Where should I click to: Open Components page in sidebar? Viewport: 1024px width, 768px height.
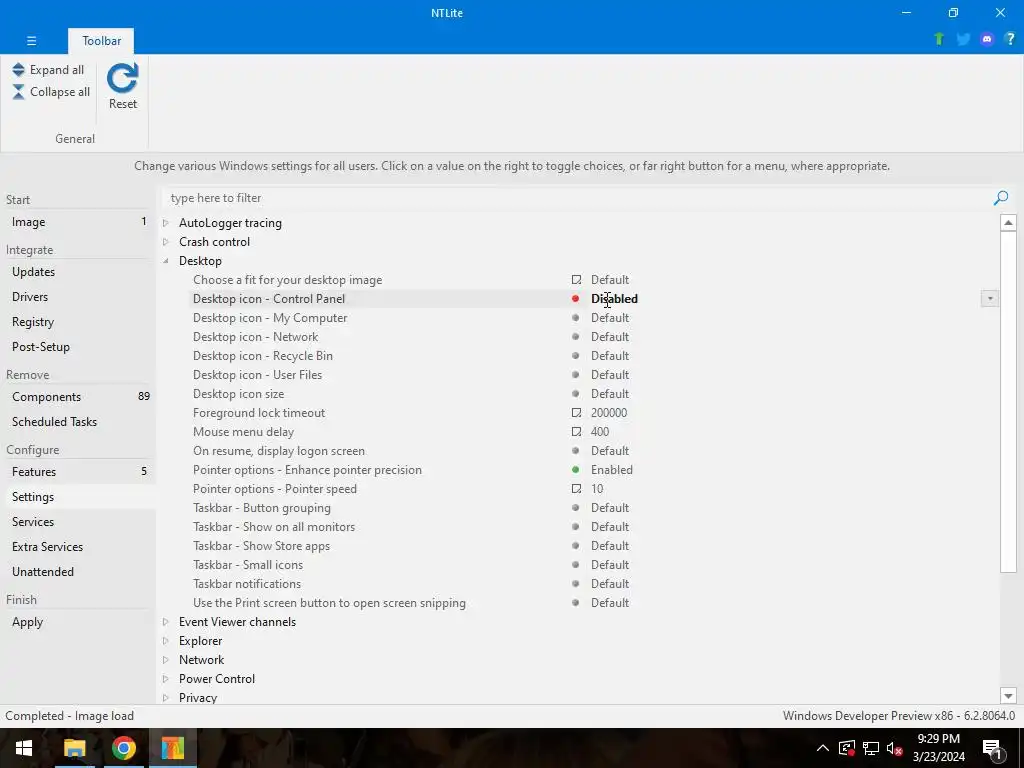pos(78,396)
